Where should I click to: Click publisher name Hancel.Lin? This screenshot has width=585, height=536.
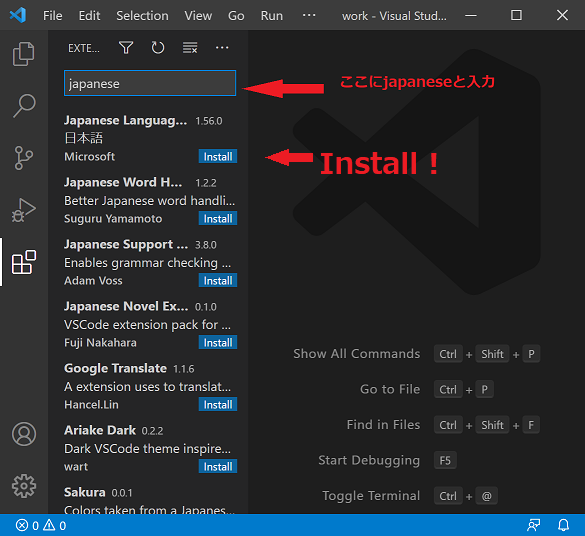click(x=91, y=405)
